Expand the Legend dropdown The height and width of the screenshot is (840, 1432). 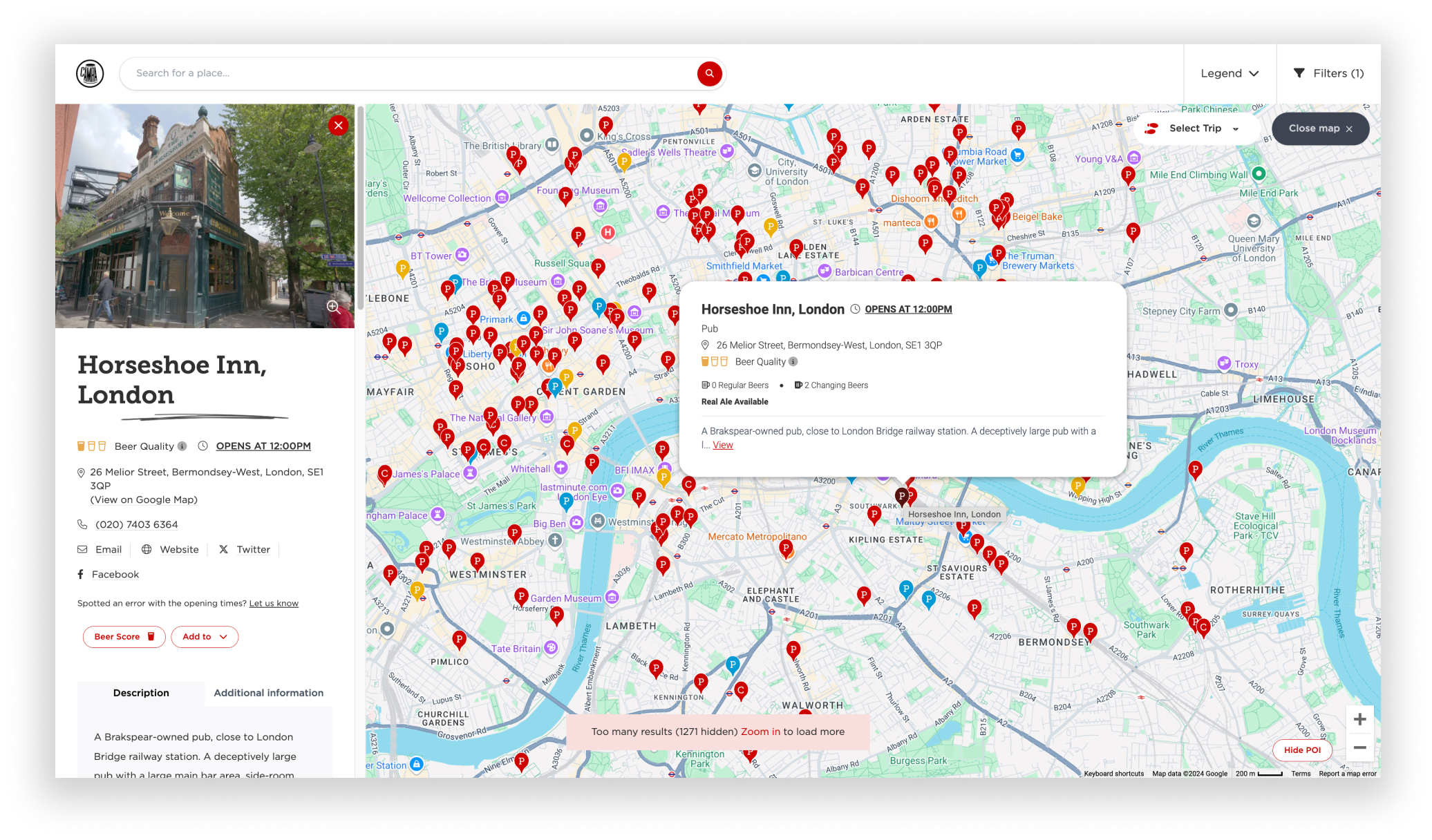click(1230, 73)
